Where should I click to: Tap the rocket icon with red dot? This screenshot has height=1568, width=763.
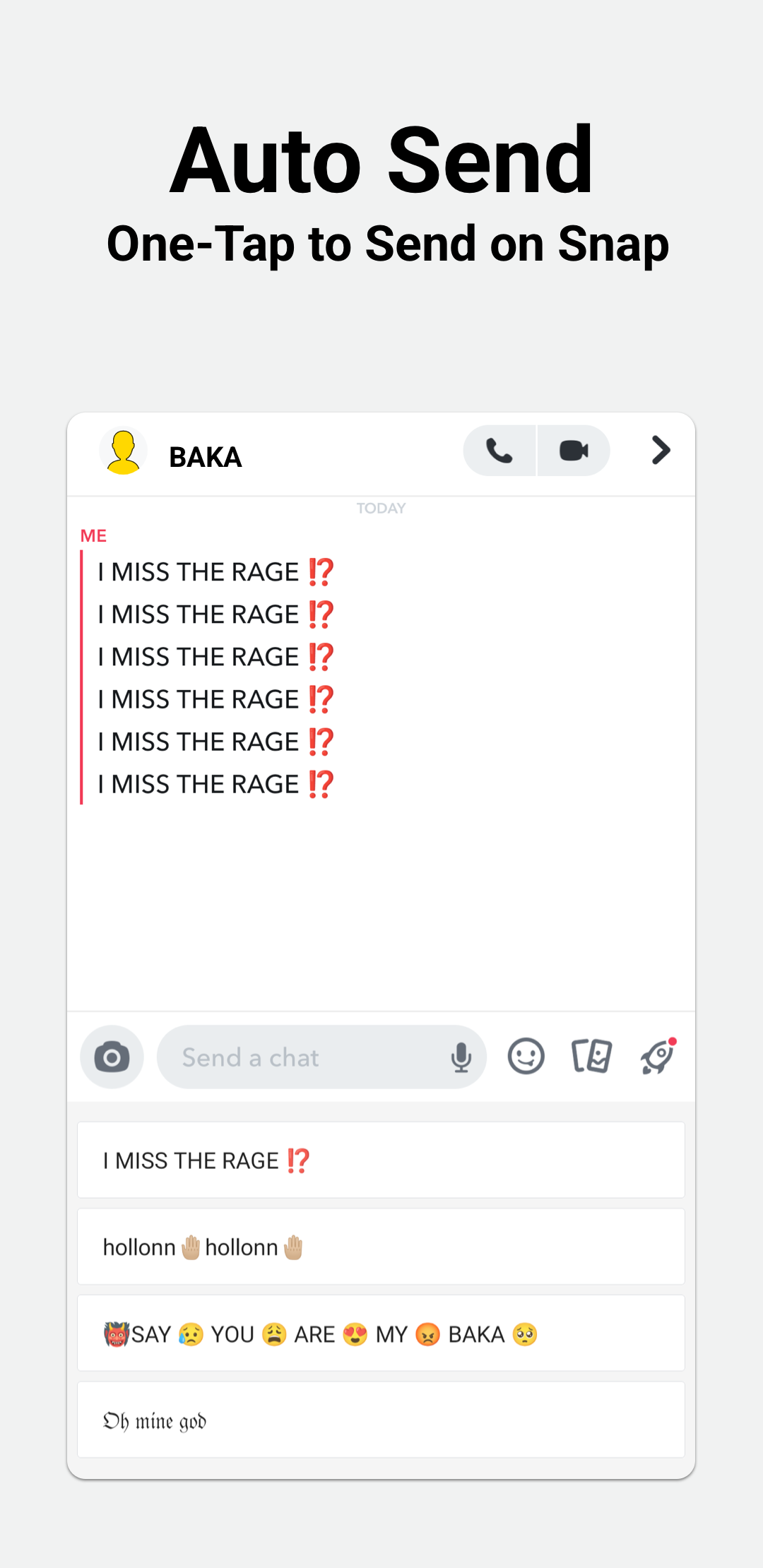[658, 1057]
